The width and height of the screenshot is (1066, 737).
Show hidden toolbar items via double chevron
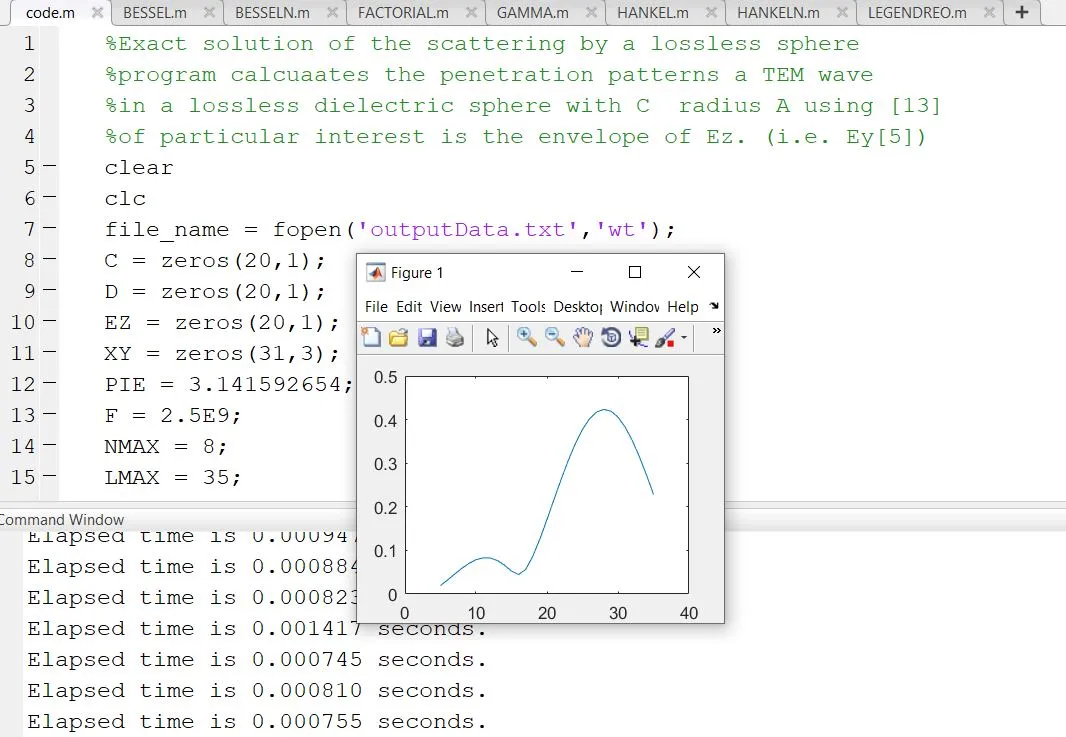(x=716, y=331)
